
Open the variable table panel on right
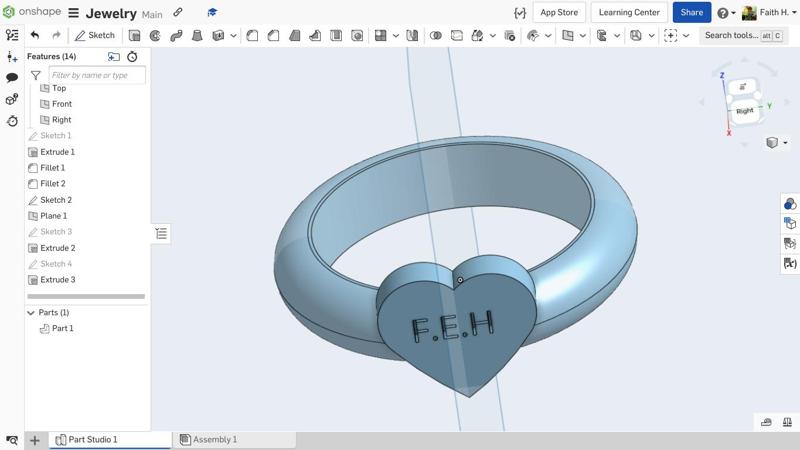pos(790,263)
